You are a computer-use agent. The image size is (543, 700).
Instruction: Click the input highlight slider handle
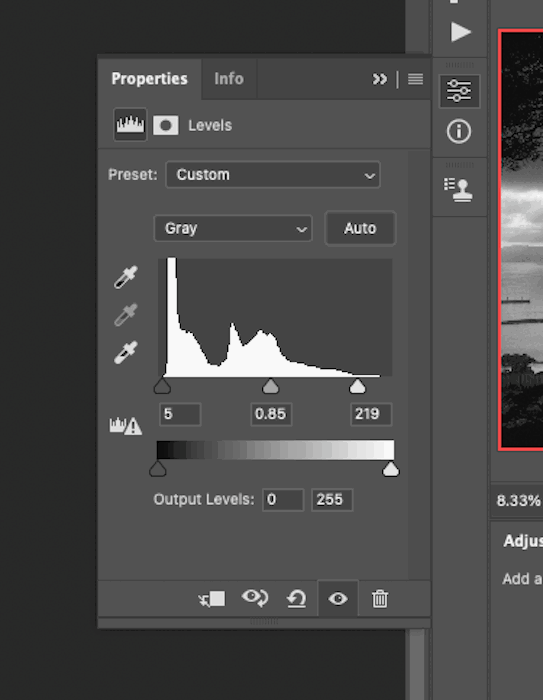click(357, 386)
